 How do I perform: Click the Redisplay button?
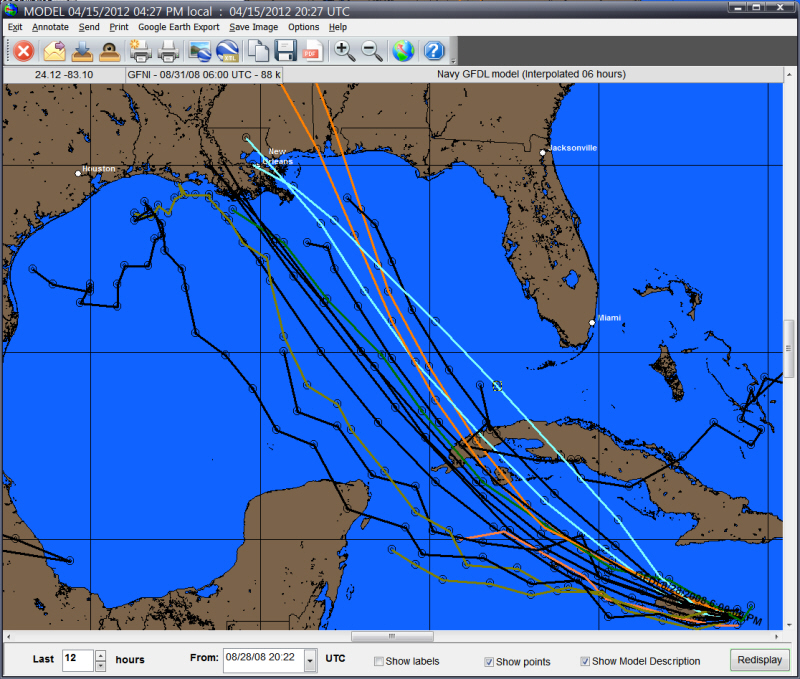760,660
